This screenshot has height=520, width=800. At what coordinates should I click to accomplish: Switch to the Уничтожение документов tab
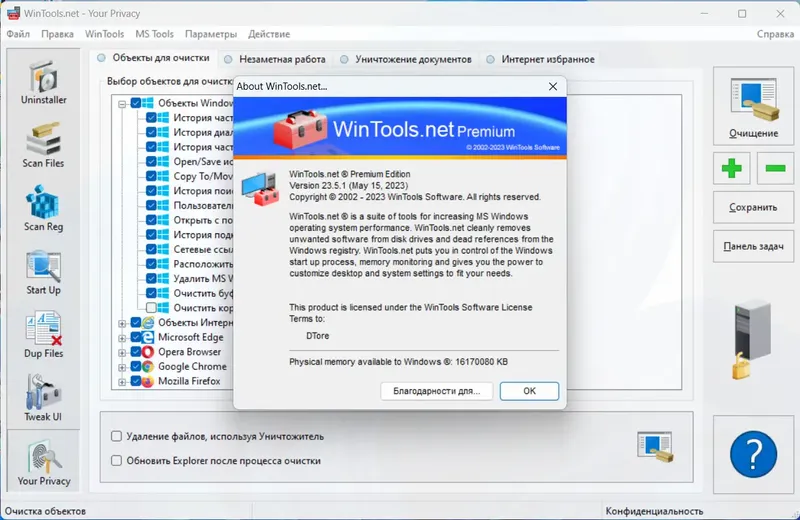[407, 59]
